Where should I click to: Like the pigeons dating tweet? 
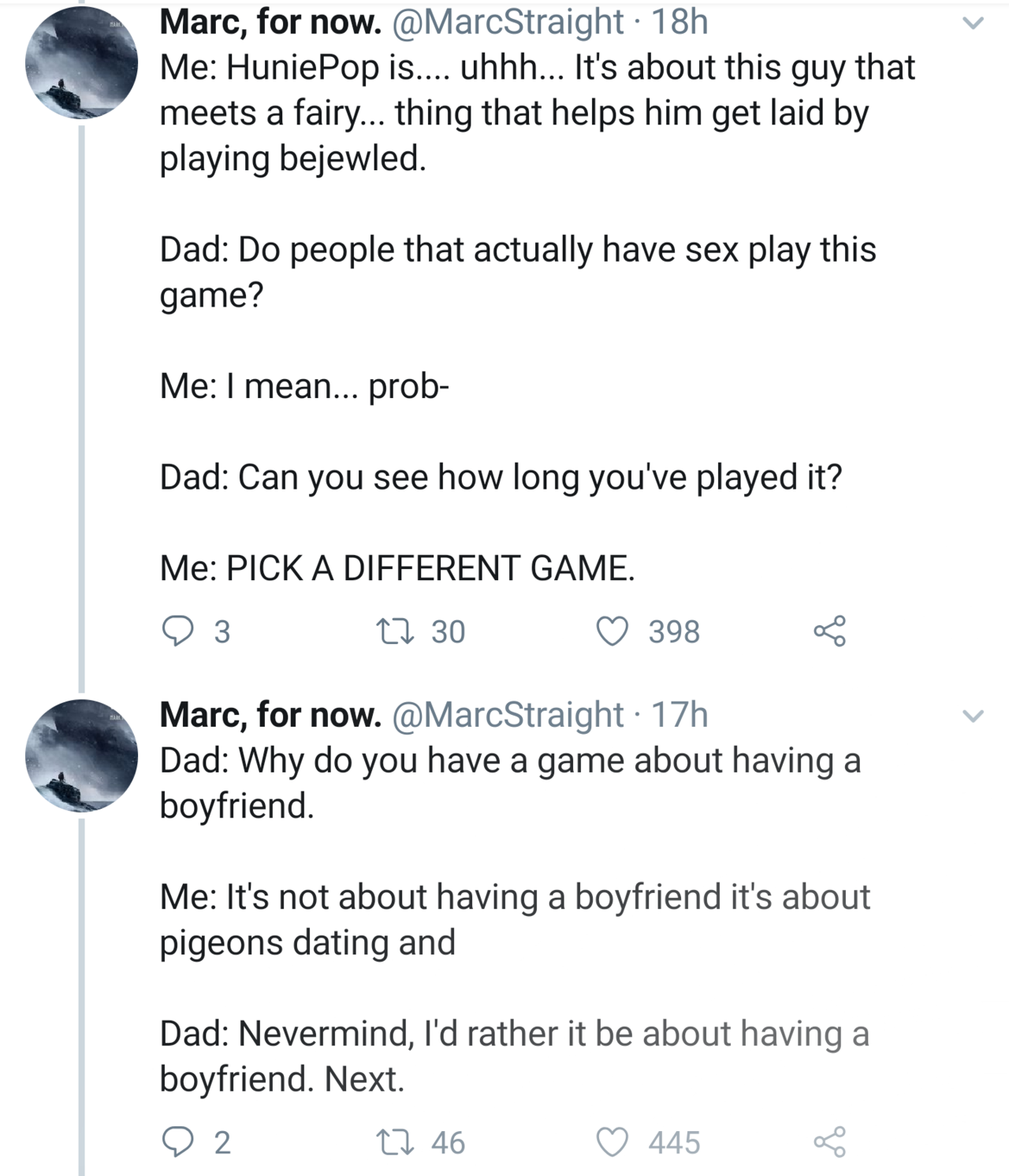[612, 1142]
